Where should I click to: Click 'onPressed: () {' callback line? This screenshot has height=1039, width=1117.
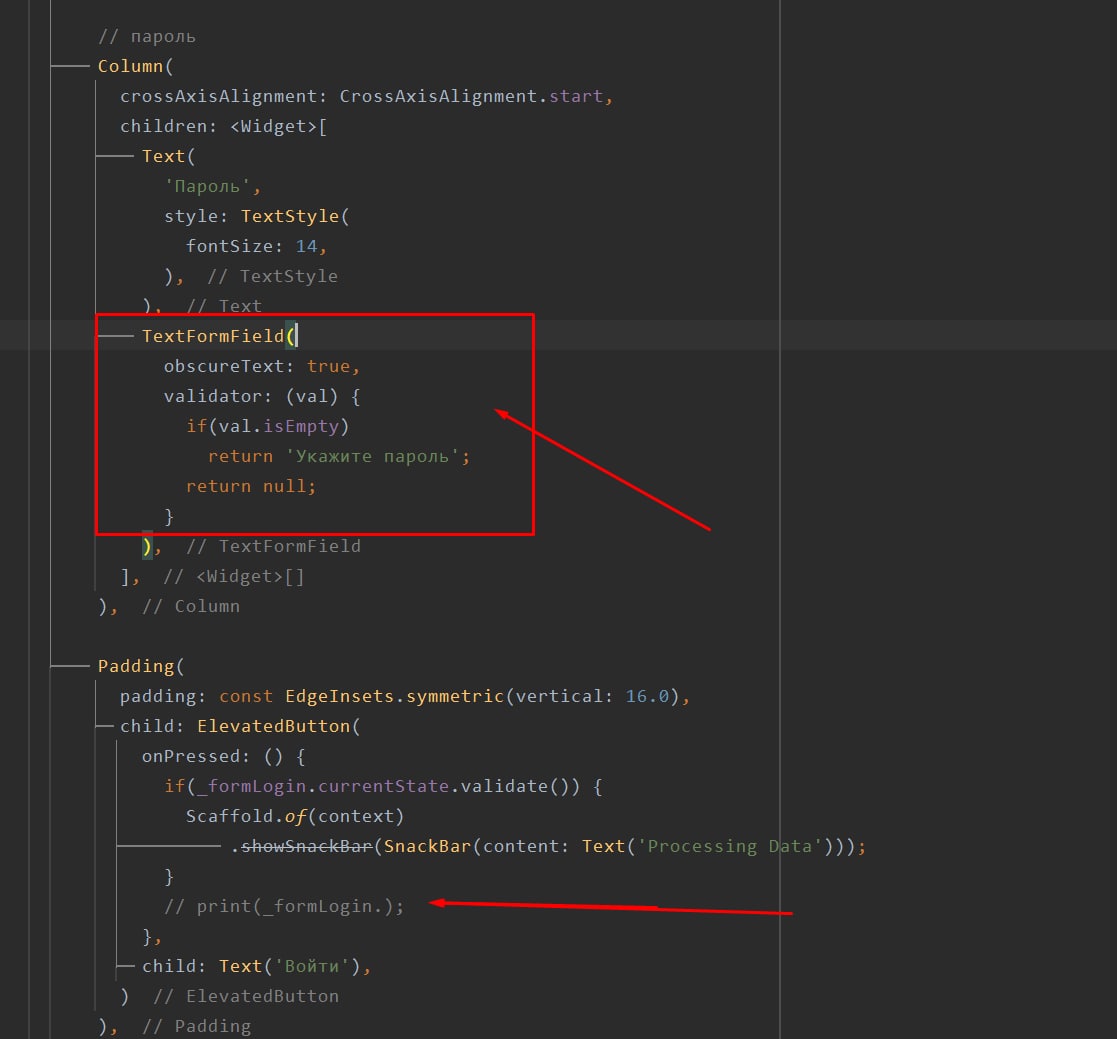pos(224,756)
